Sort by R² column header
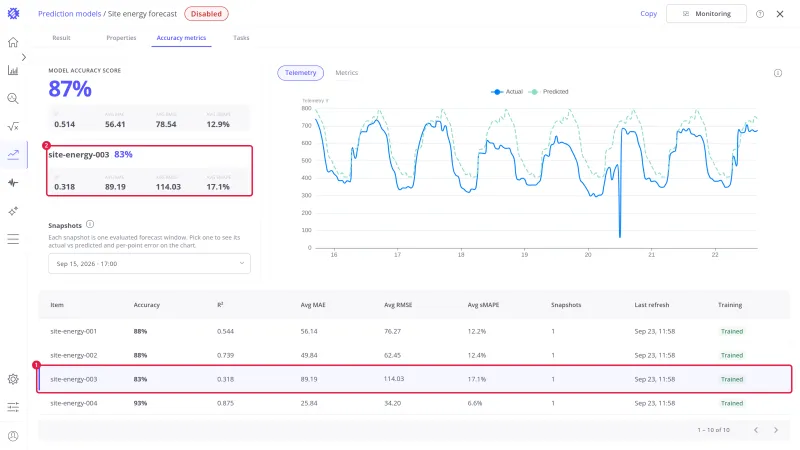 click(220, 305)
